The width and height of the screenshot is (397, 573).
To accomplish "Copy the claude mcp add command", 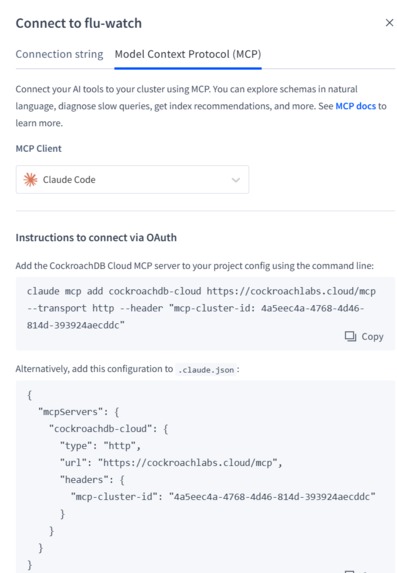I will pyautogui.click(x=364, y=336).
